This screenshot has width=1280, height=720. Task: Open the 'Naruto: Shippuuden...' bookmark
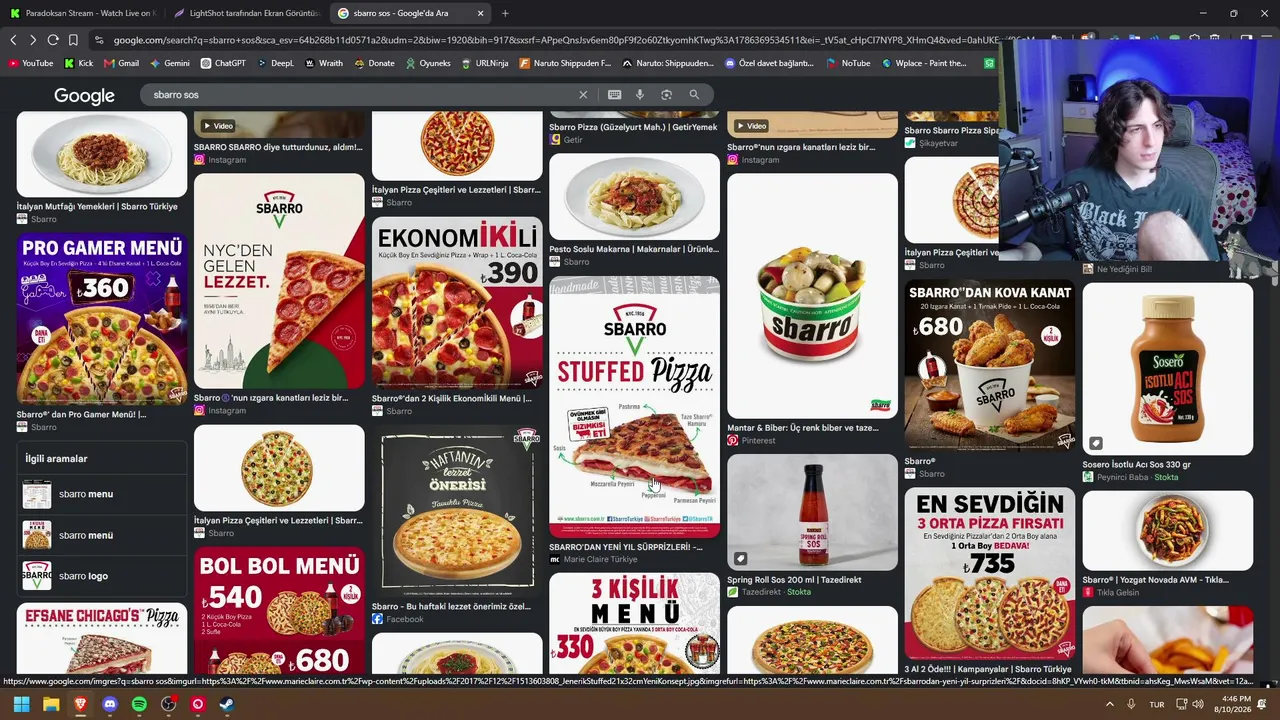(x=668, y=63)
